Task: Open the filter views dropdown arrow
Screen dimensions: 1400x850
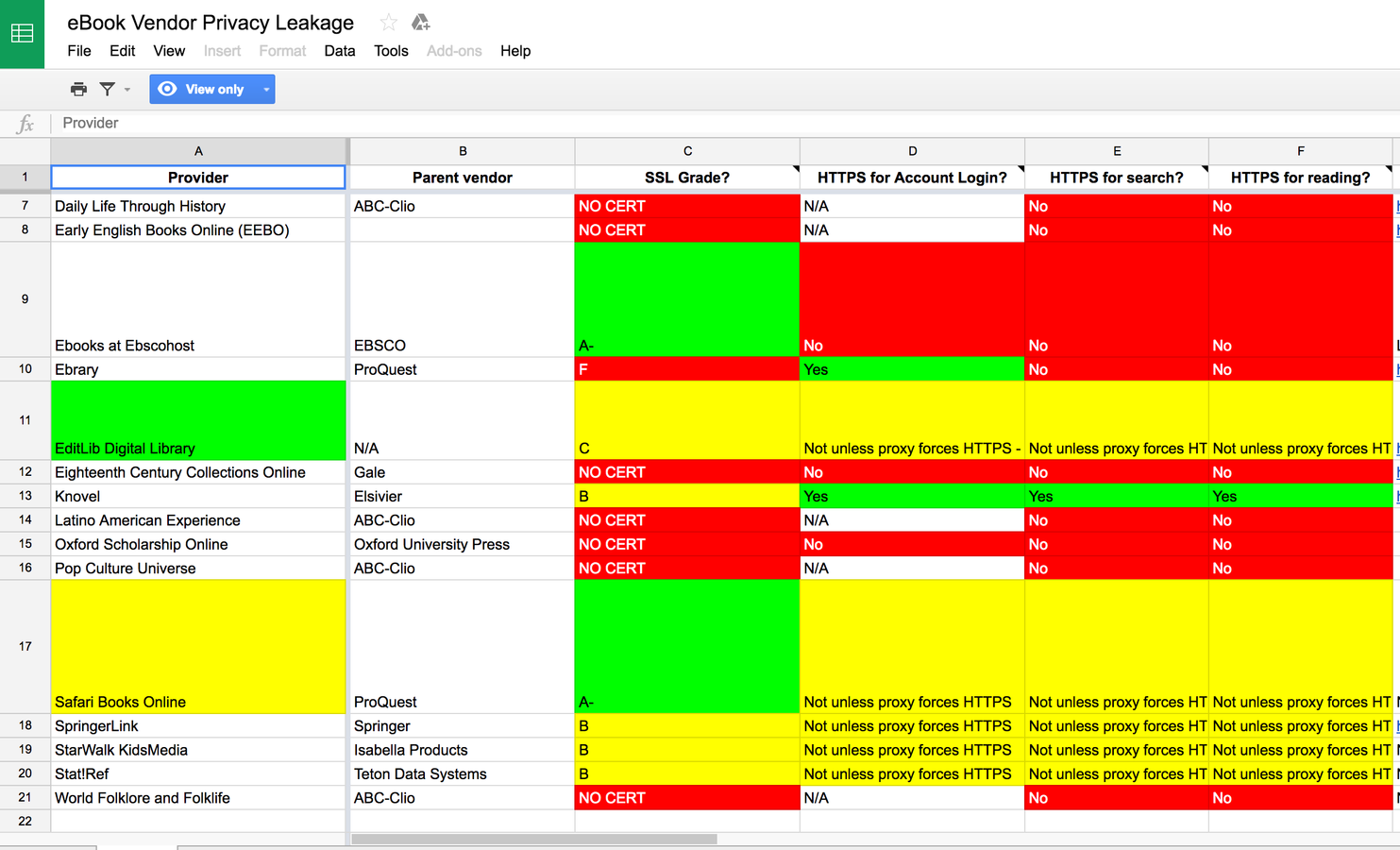Action: click(x=127, y=90)
